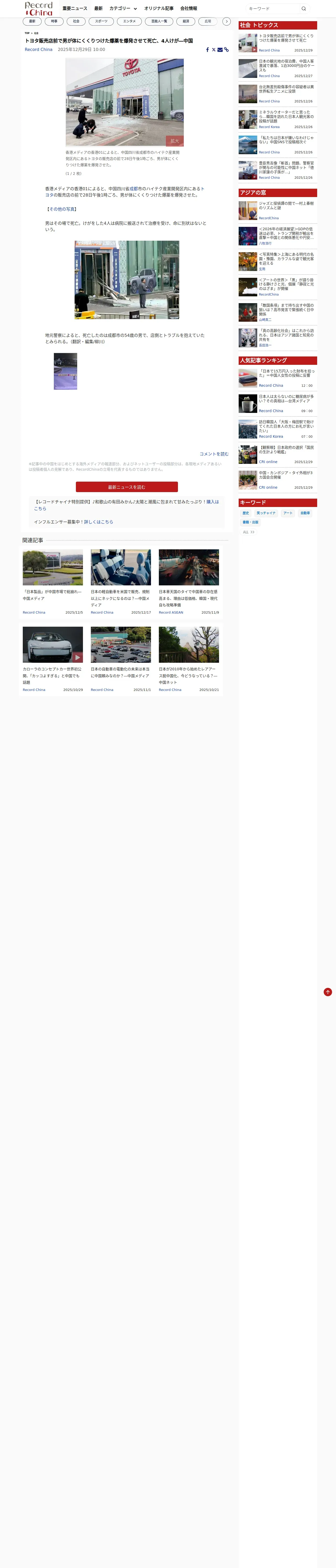Image resolution: width=336 pixels, height=1568 pixels.
Task: Open 豊臣秀吉像「斬首」問題 sidebar article
Action: tap(277, 170)
